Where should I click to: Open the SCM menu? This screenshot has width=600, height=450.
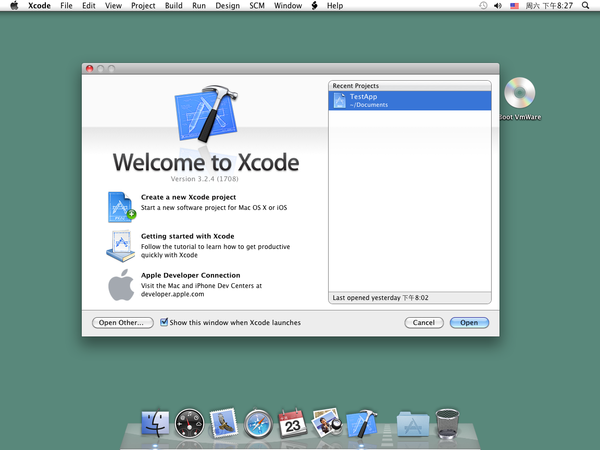(x=257, y=6)
